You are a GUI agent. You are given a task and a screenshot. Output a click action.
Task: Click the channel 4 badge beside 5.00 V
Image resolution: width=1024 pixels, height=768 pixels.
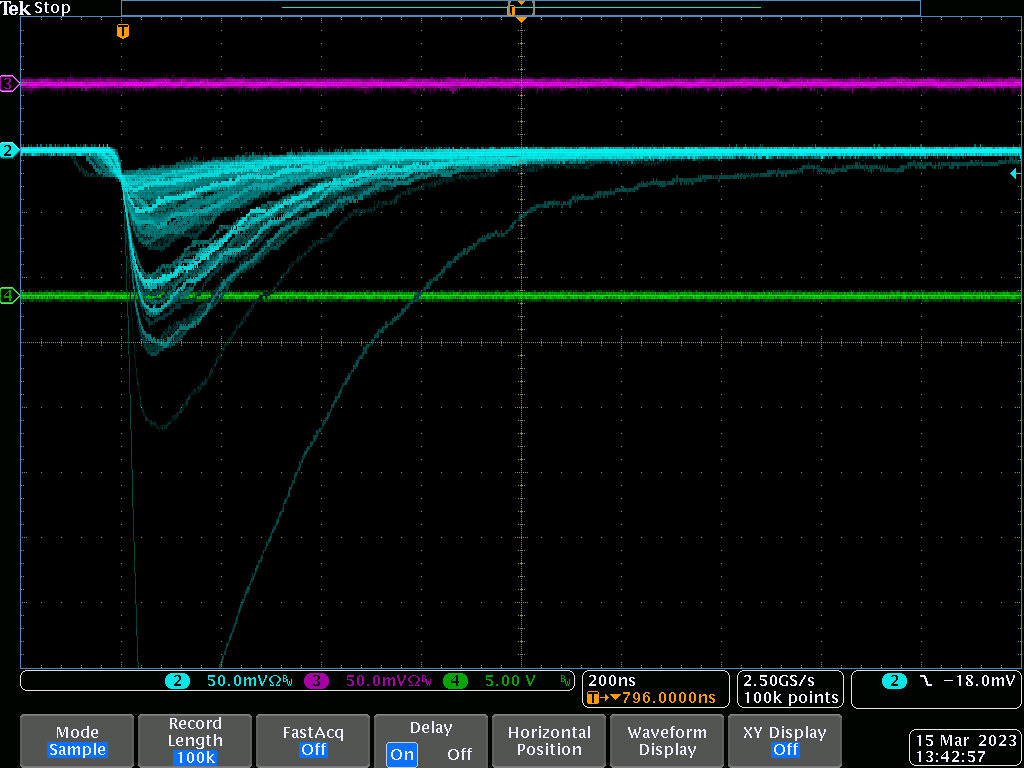point(456,681)
